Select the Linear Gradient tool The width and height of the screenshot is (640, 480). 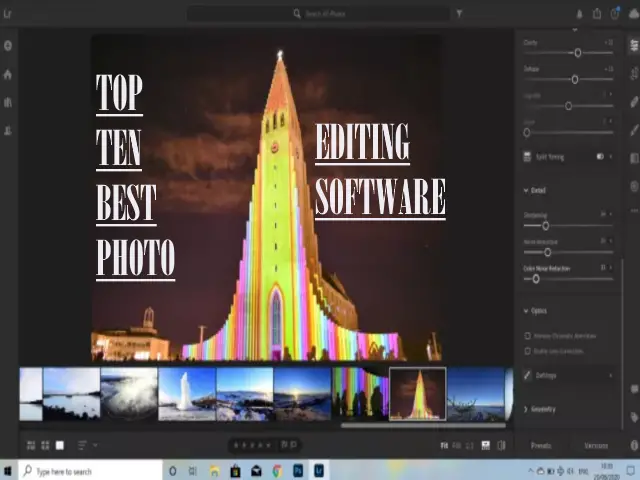pyautogui.click(x=634, y=158)
